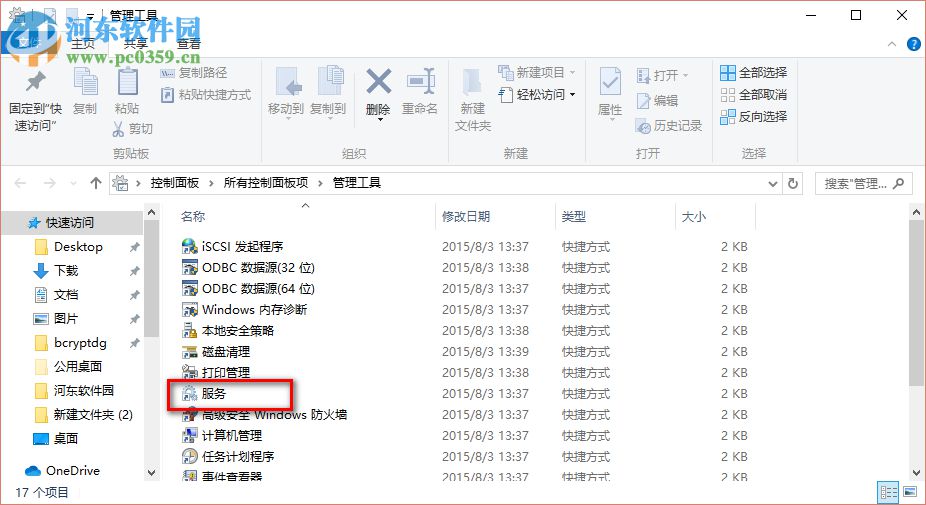Sort by the Type column header
This screenshot has width=926, height=505.
tap(573, 217)
